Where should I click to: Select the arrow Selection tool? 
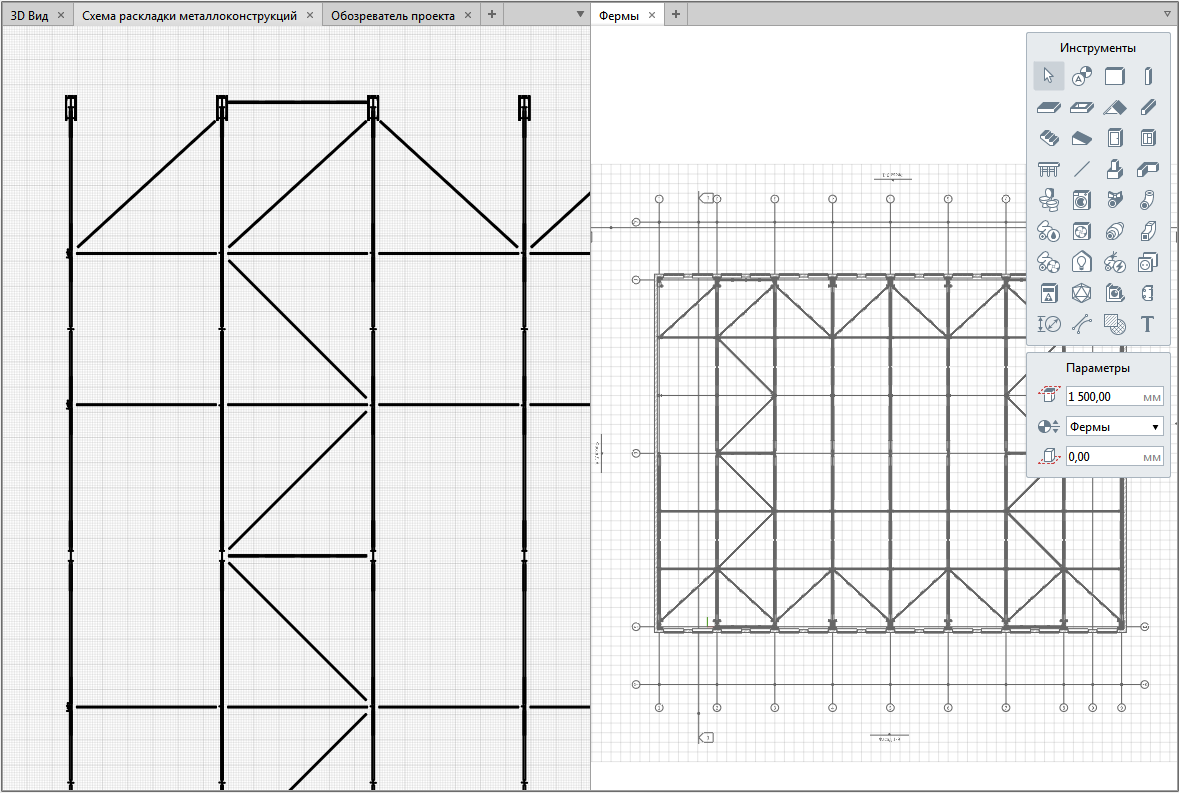coord(1048,76)
